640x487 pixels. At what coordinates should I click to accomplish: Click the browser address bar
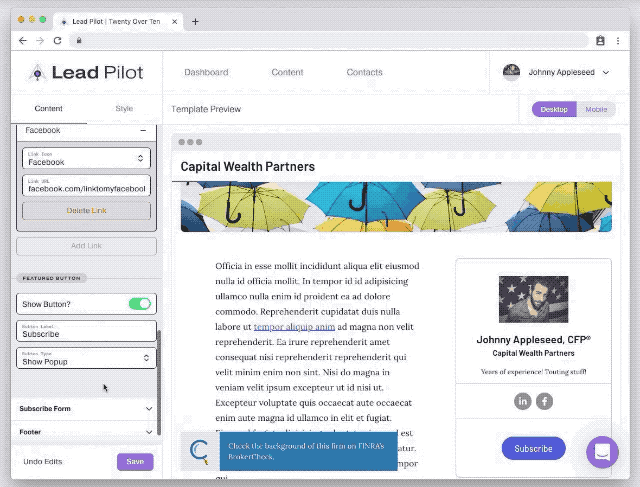(x=329, y=40)
